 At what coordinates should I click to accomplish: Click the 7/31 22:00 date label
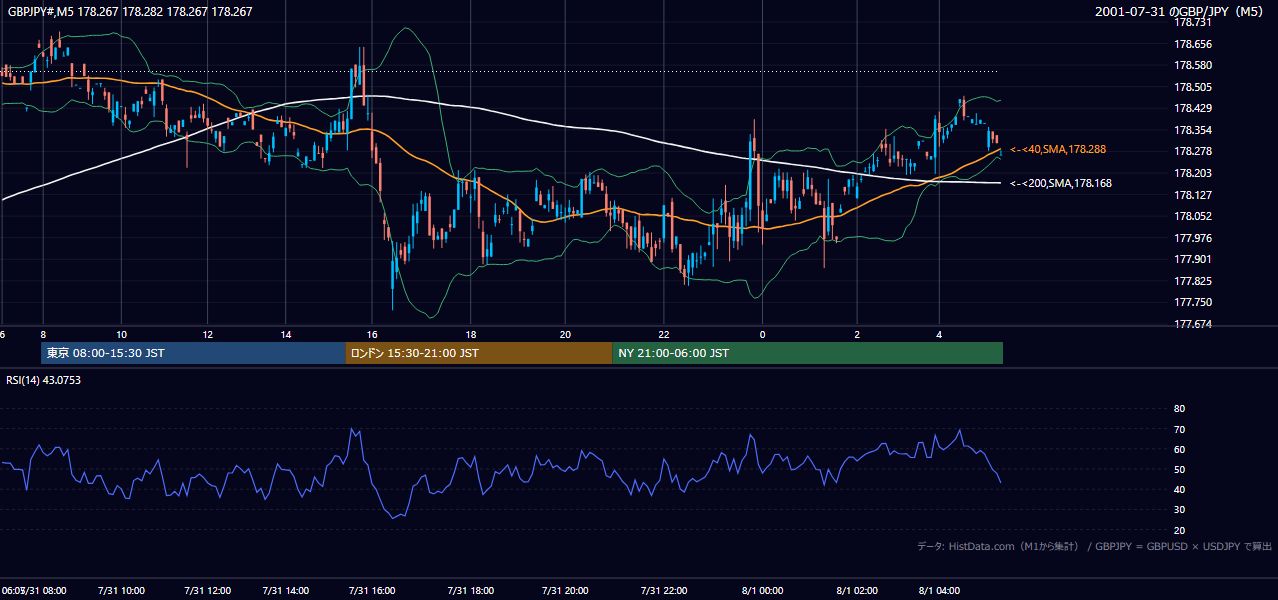click(665, 591)
